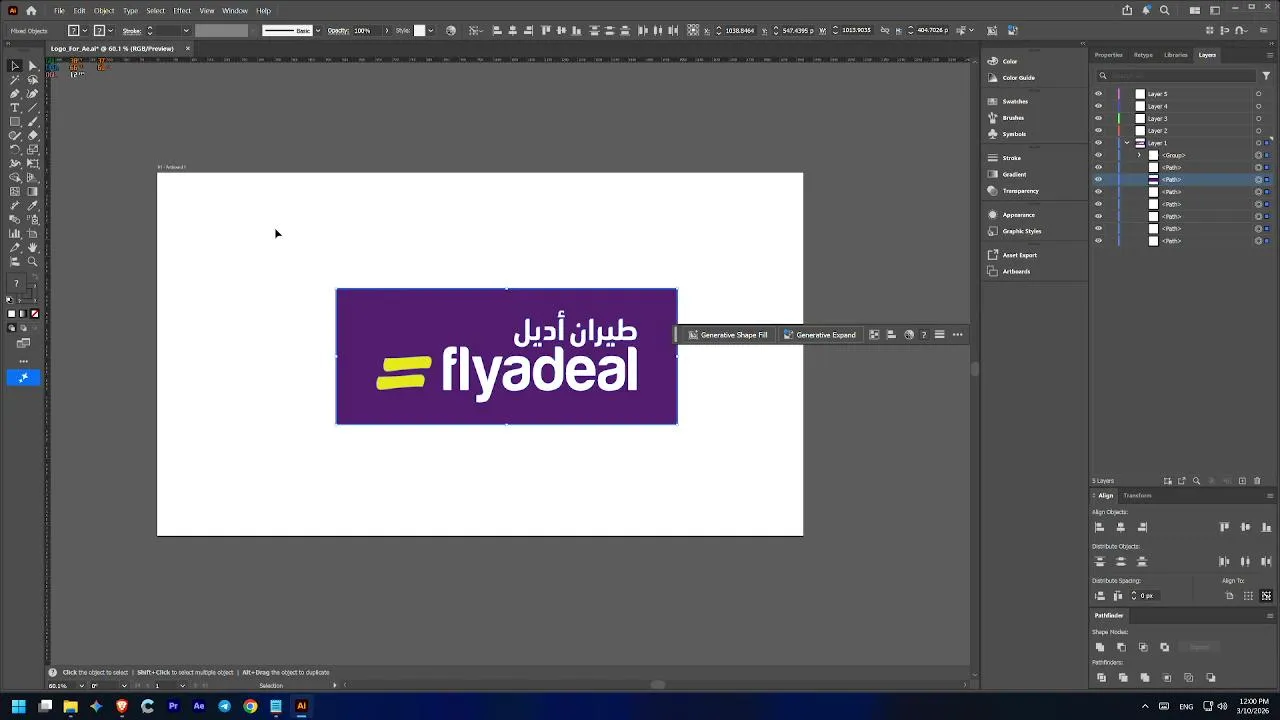Open the File menu
Viewport: 1280px width, 720px height.
[x=59, y=10]
